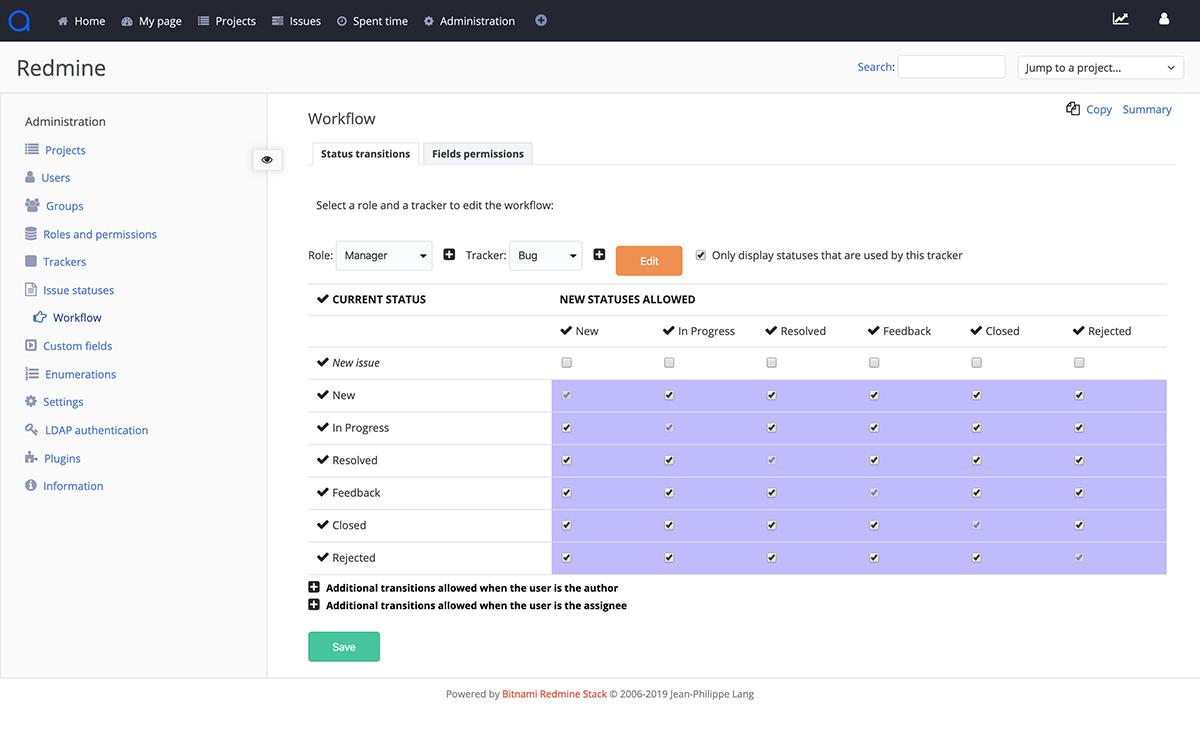Click the Enumerations list icon in the sidebar
This screenshot has width=1200, height=750.
point(32,373)
